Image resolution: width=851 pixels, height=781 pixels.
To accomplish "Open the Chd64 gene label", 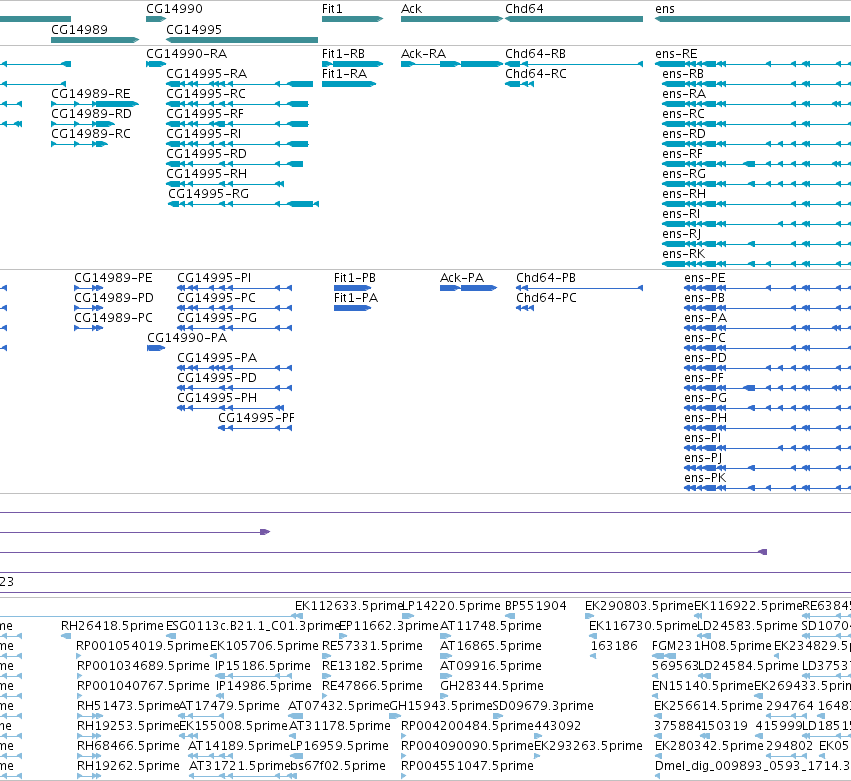I will click(524, 9).
